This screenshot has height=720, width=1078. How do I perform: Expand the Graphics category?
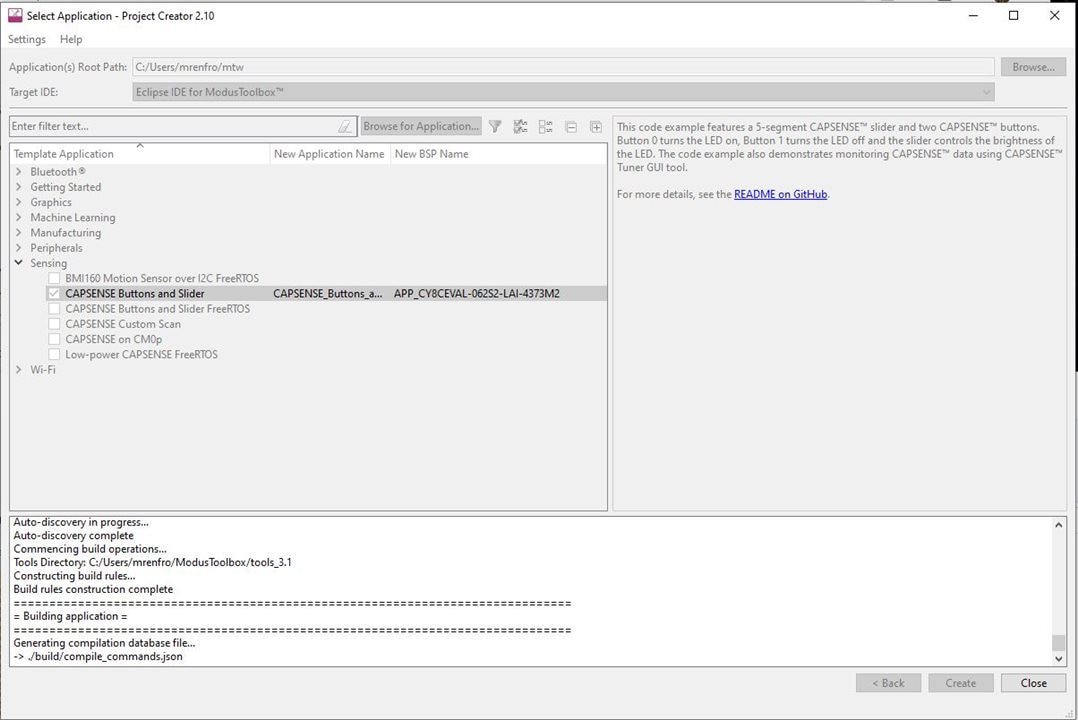pyautogui.click(x=19, y=201)
